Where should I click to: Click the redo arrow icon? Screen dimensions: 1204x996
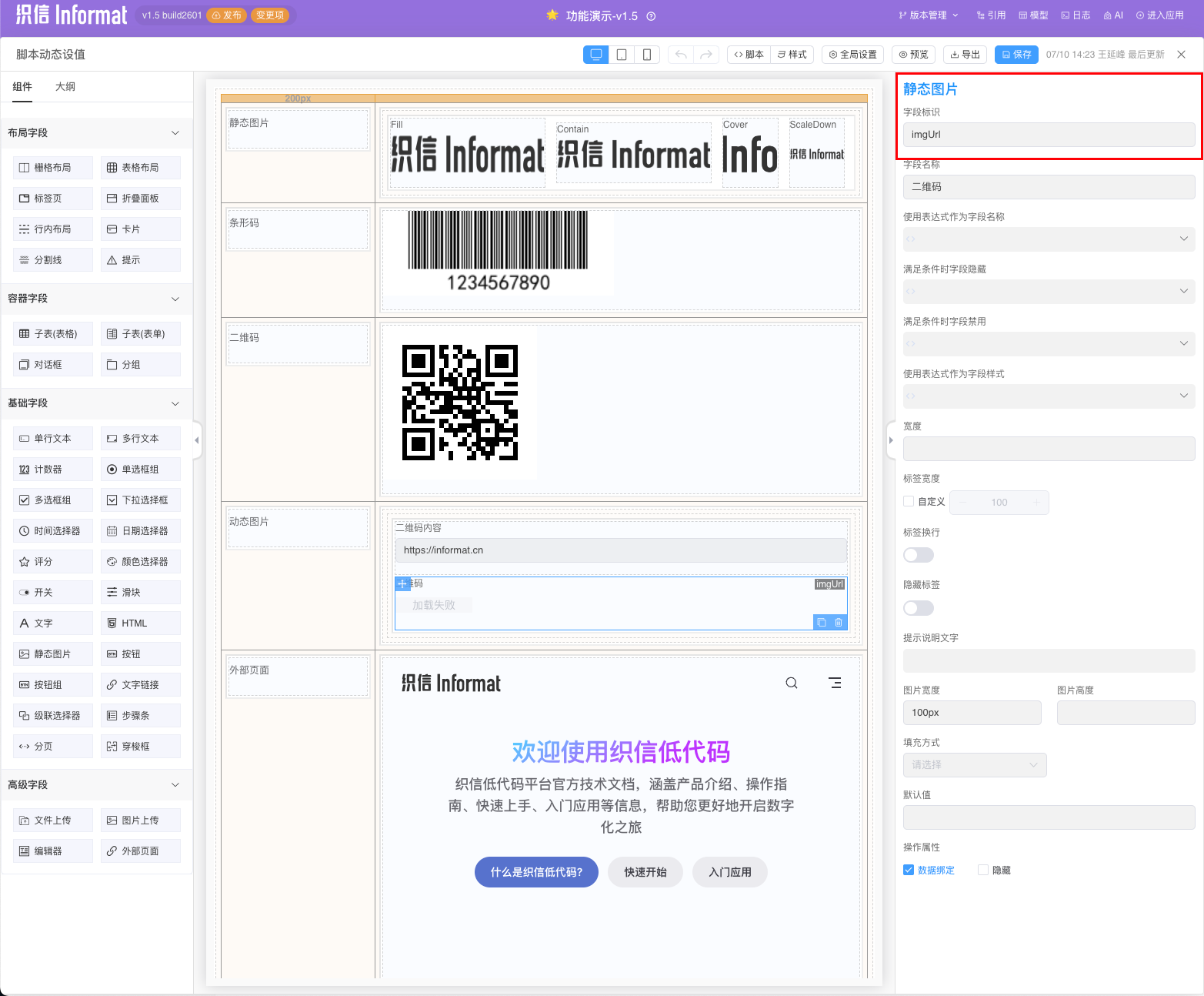click(706, 55)
